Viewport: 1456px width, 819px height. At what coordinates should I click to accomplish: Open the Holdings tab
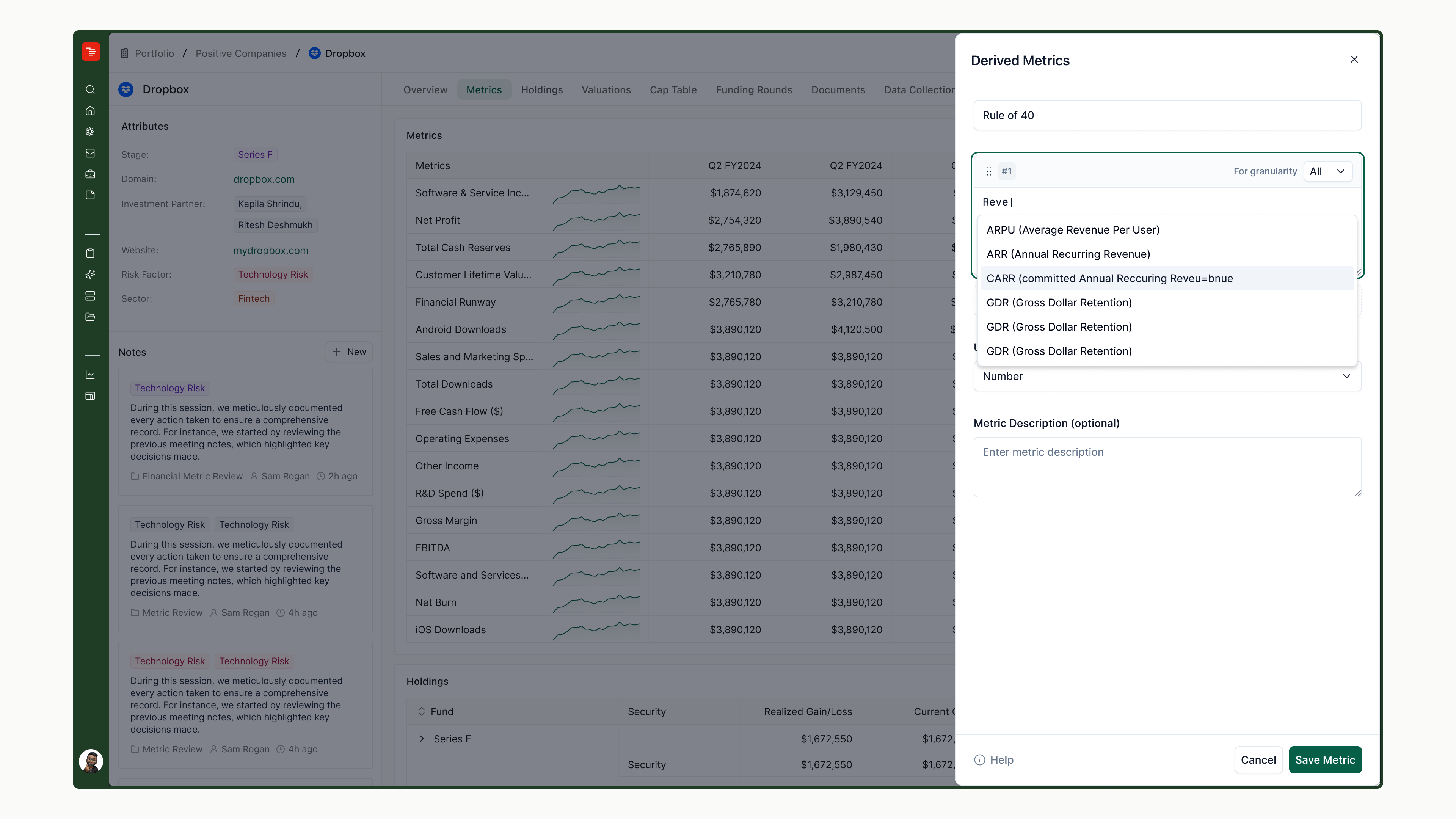click(x=541, y=90)
